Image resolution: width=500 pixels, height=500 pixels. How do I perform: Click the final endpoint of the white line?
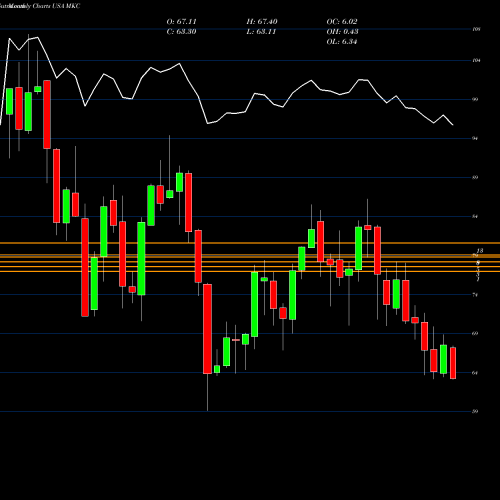click(453, 125)
